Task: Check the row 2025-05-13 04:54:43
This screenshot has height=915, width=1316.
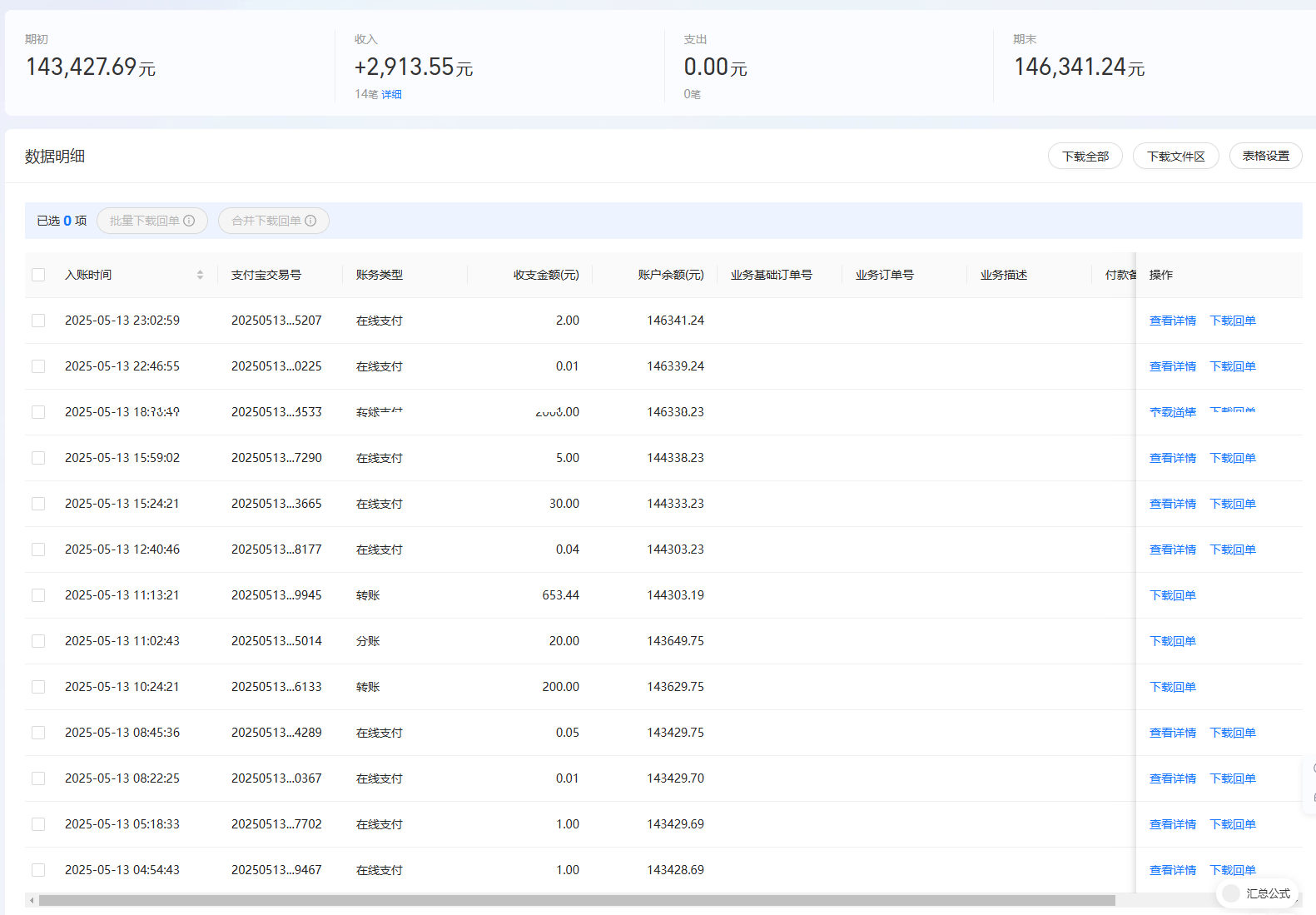Action: tap(38, 870)
